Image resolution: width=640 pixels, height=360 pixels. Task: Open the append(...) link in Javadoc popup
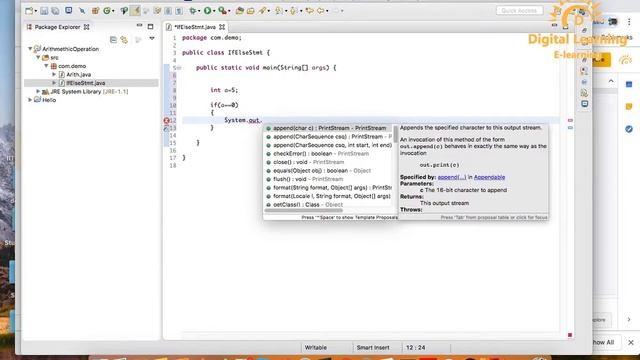pyautogui.click(x=451, y=177)
